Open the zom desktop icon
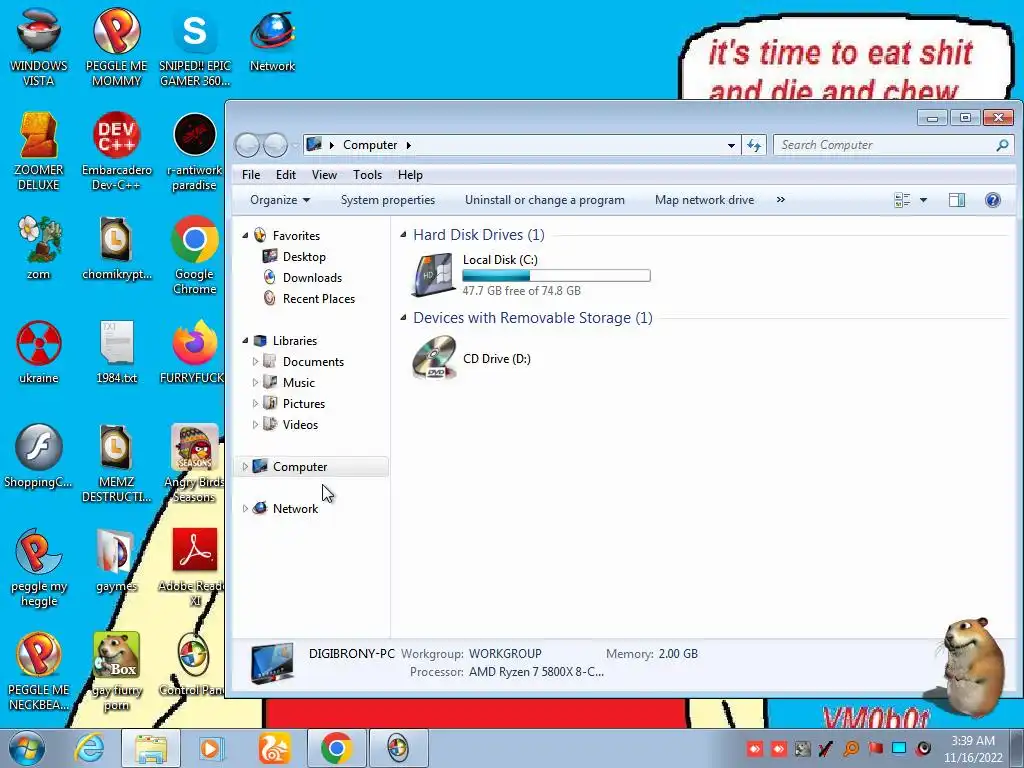 click(39, 248)
